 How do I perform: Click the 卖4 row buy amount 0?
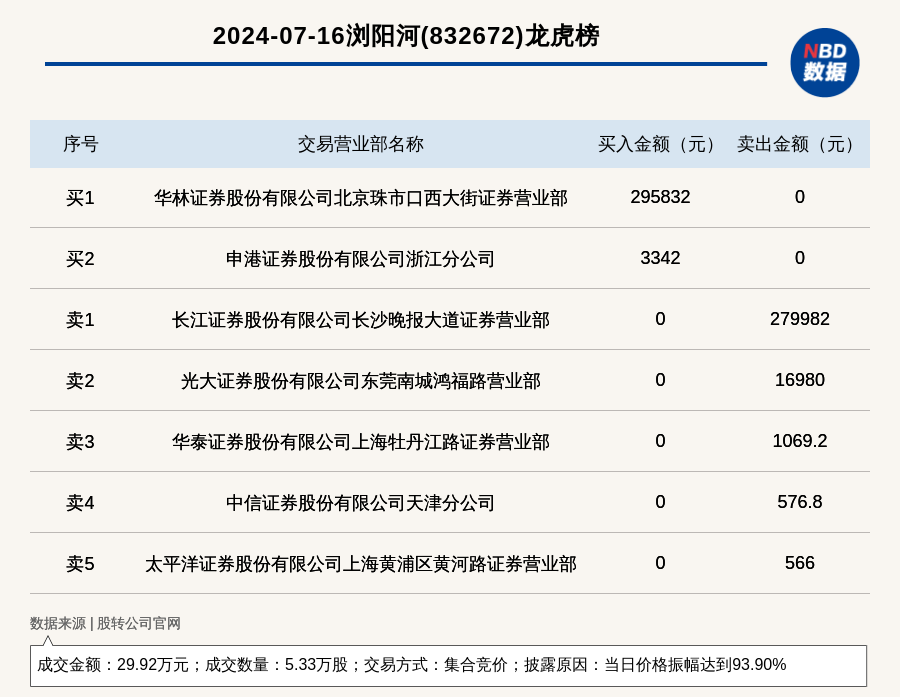[660, 502]
